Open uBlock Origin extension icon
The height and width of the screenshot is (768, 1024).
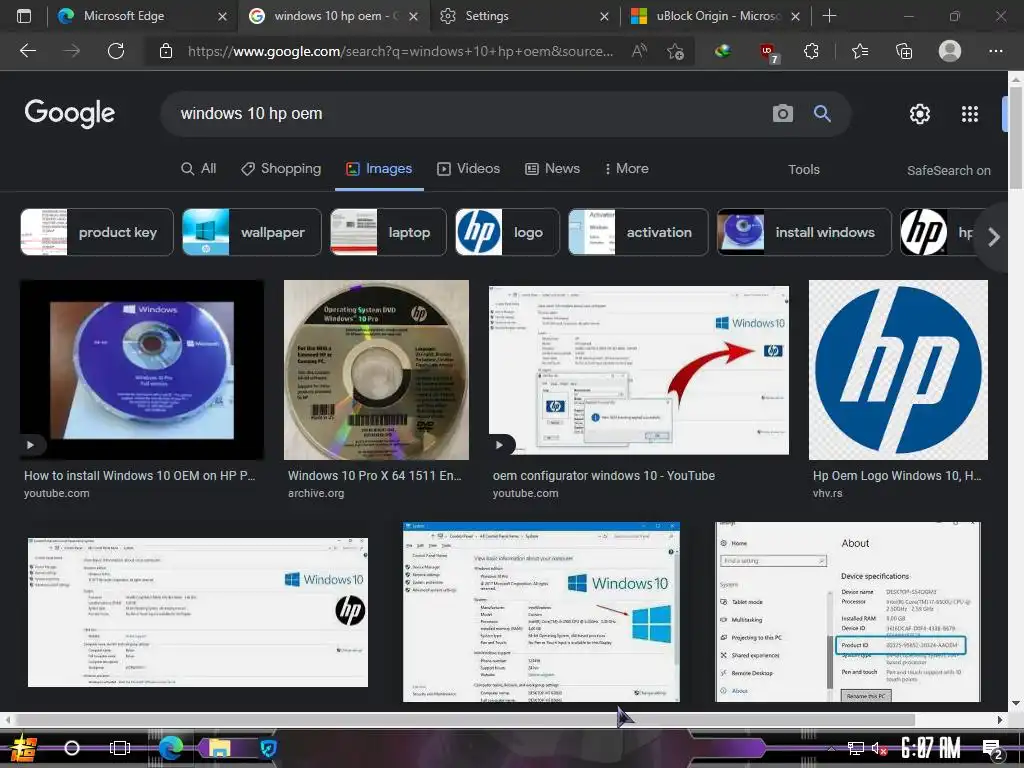click(x=768, y=52)
